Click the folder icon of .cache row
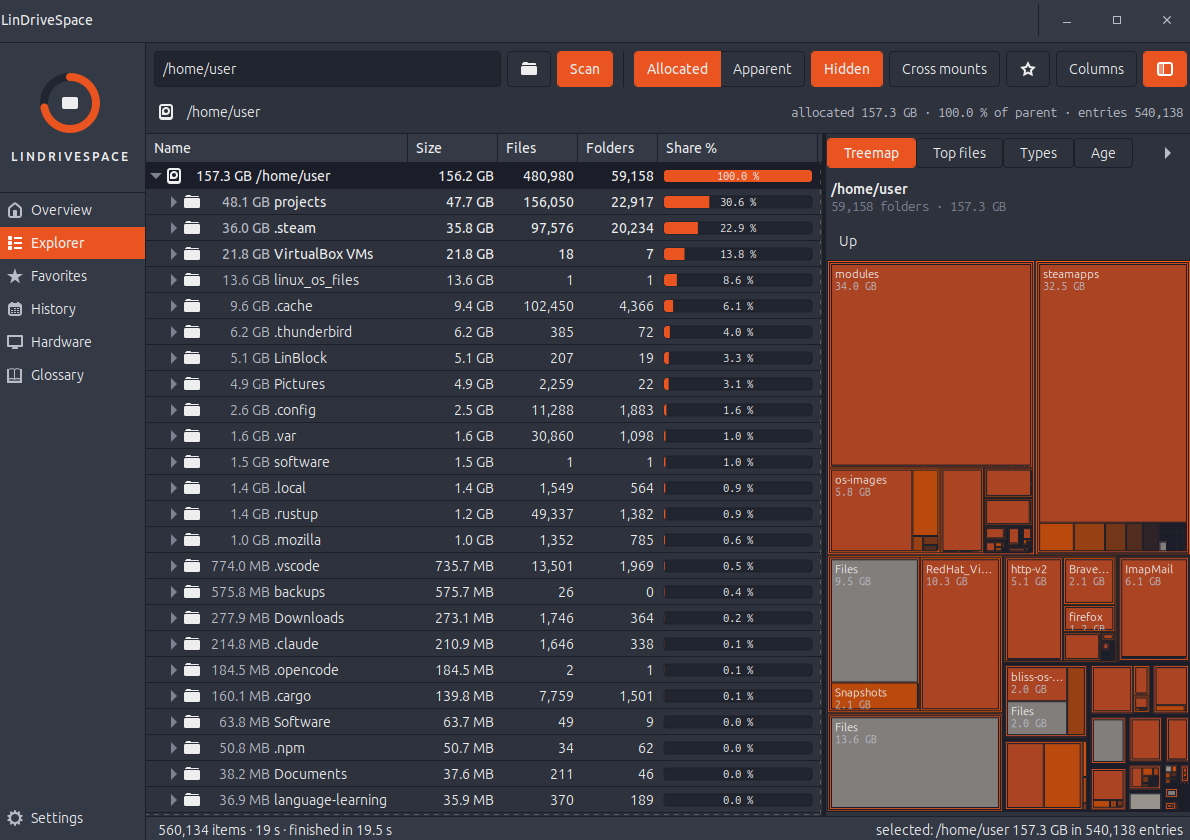The image size is (1190, 840). [x=192, y=306]
